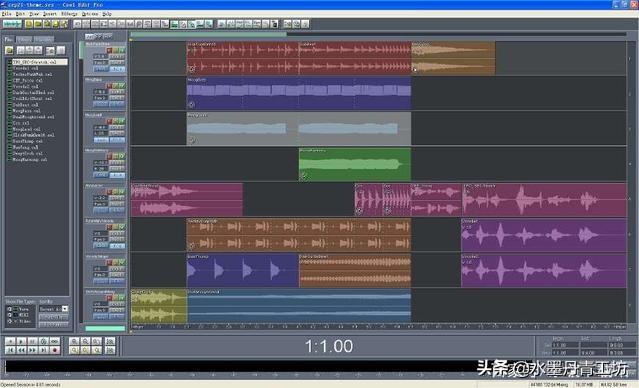Click the bar ruler below the bottom track
Image resolution: width=639 pixels, height=388 pixels.
[378, 326]
